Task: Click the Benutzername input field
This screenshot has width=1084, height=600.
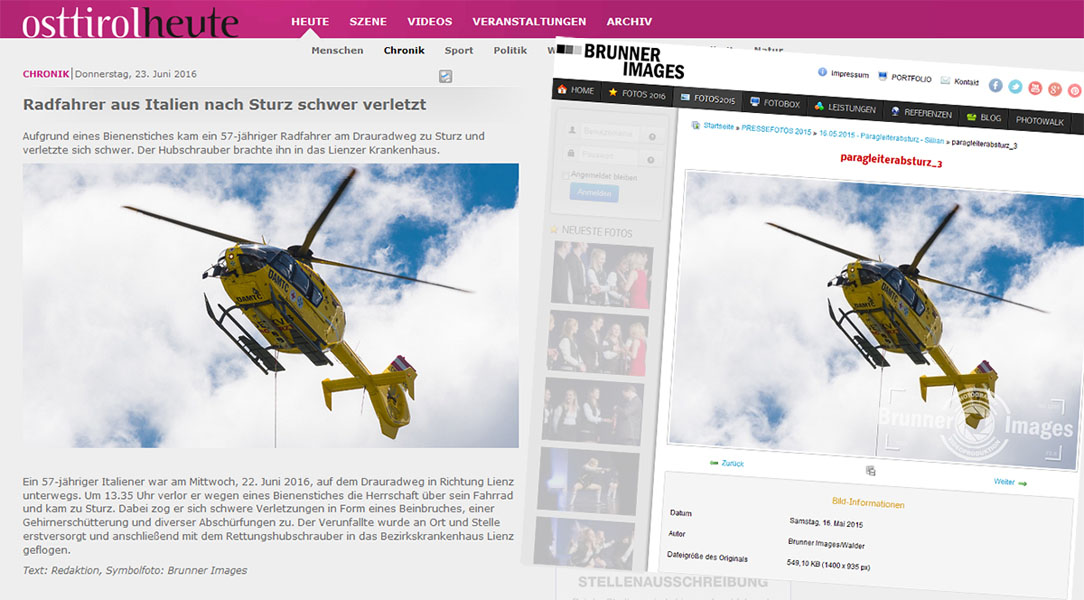Action: (609, 133)
